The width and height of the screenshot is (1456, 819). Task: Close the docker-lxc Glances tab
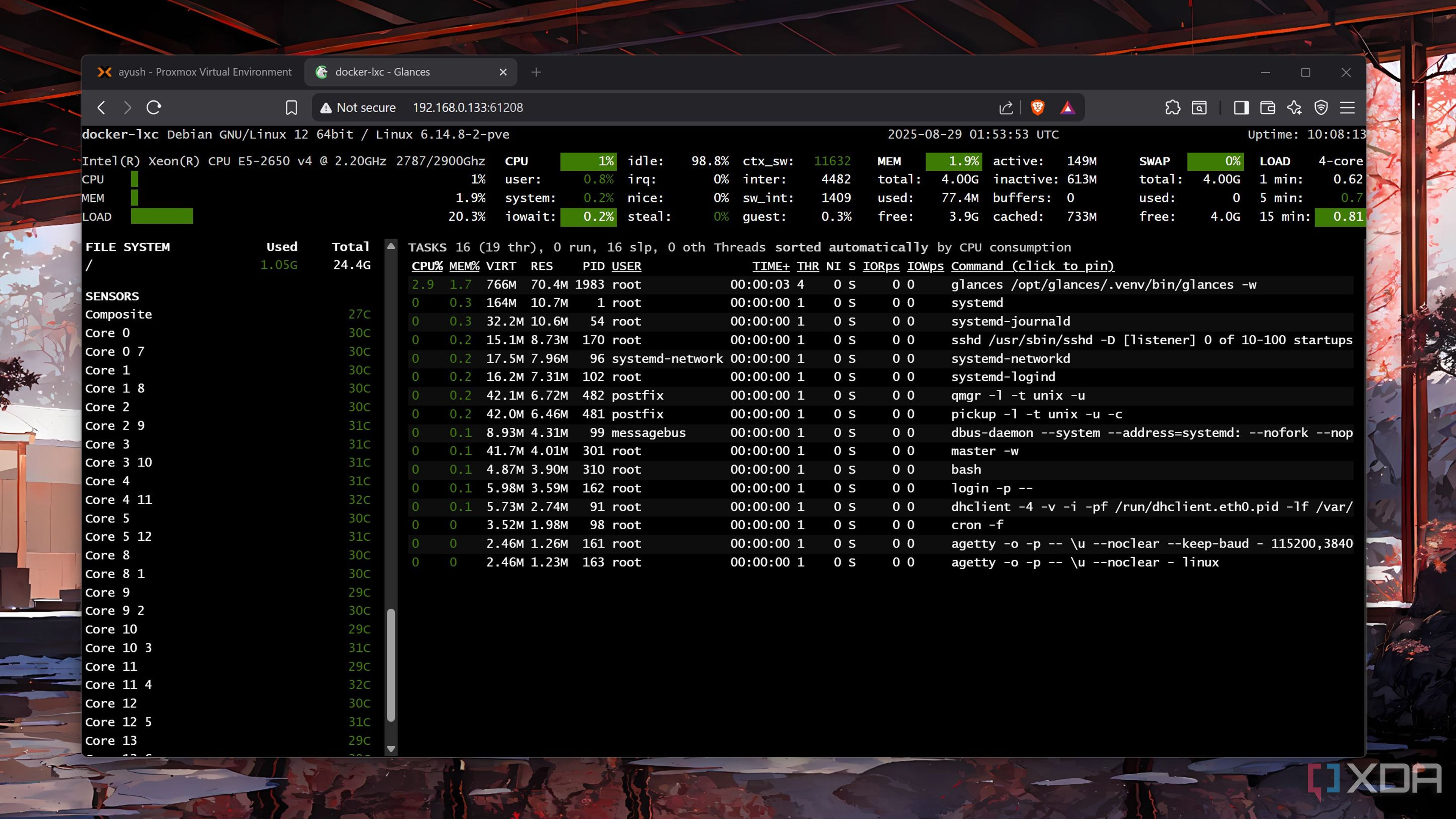(503, 72)
